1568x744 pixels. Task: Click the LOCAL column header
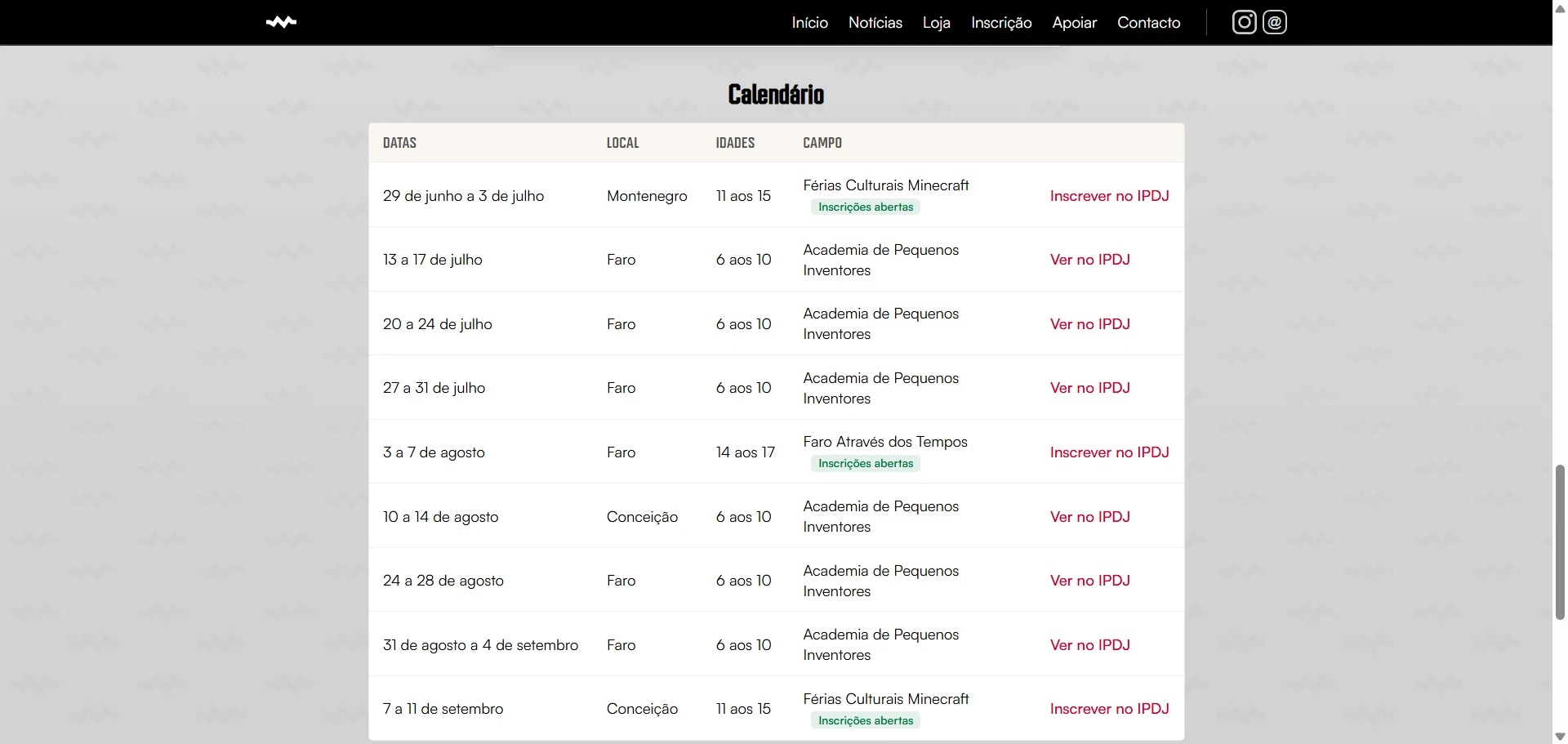coord(622,143)
